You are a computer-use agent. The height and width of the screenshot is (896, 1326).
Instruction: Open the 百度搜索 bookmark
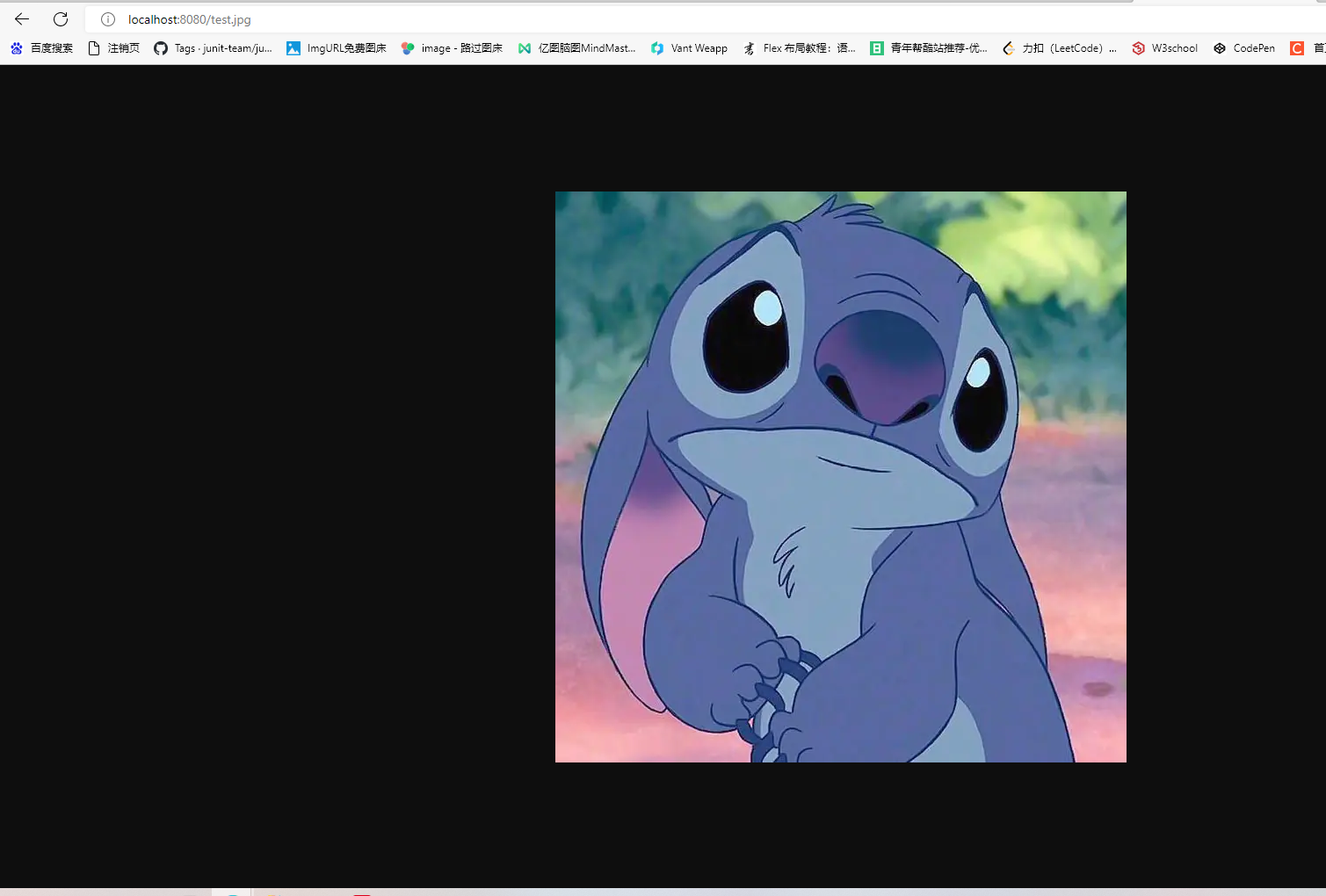[x=41, y=48]
